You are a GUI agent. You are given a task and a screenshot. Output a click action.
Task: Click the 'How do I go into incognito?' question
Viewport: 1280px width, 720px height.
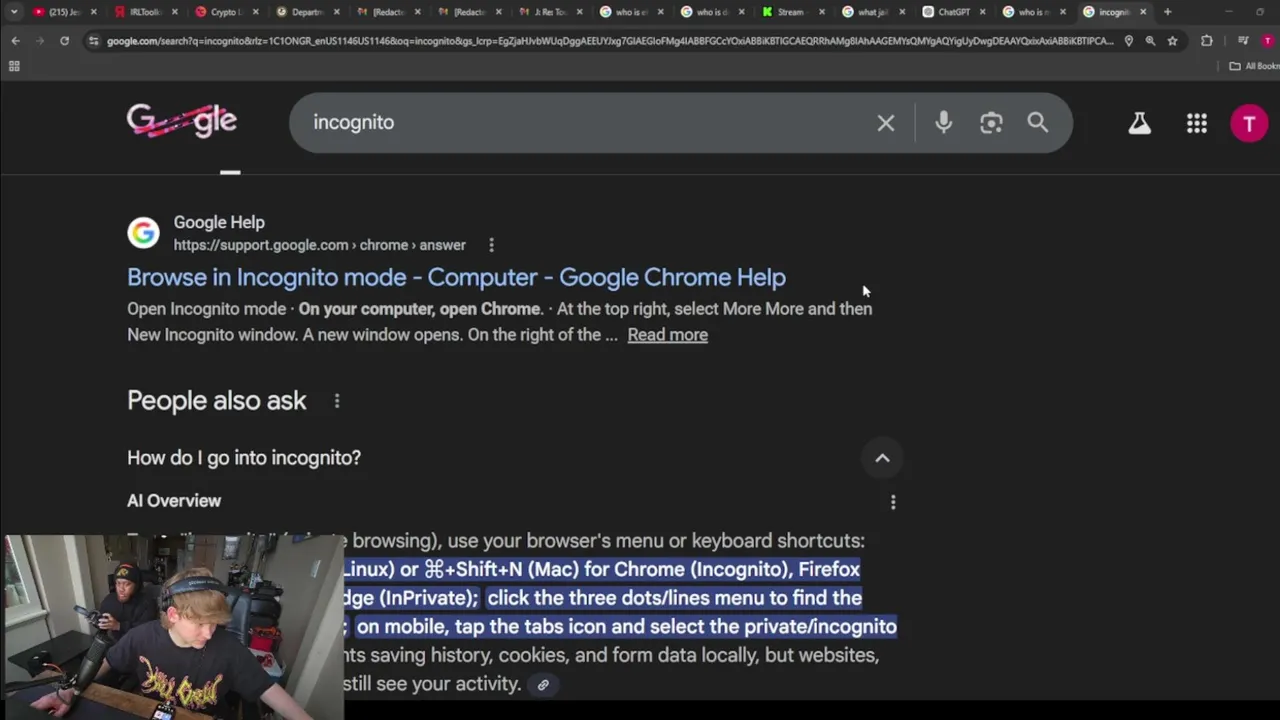(244, 458)
